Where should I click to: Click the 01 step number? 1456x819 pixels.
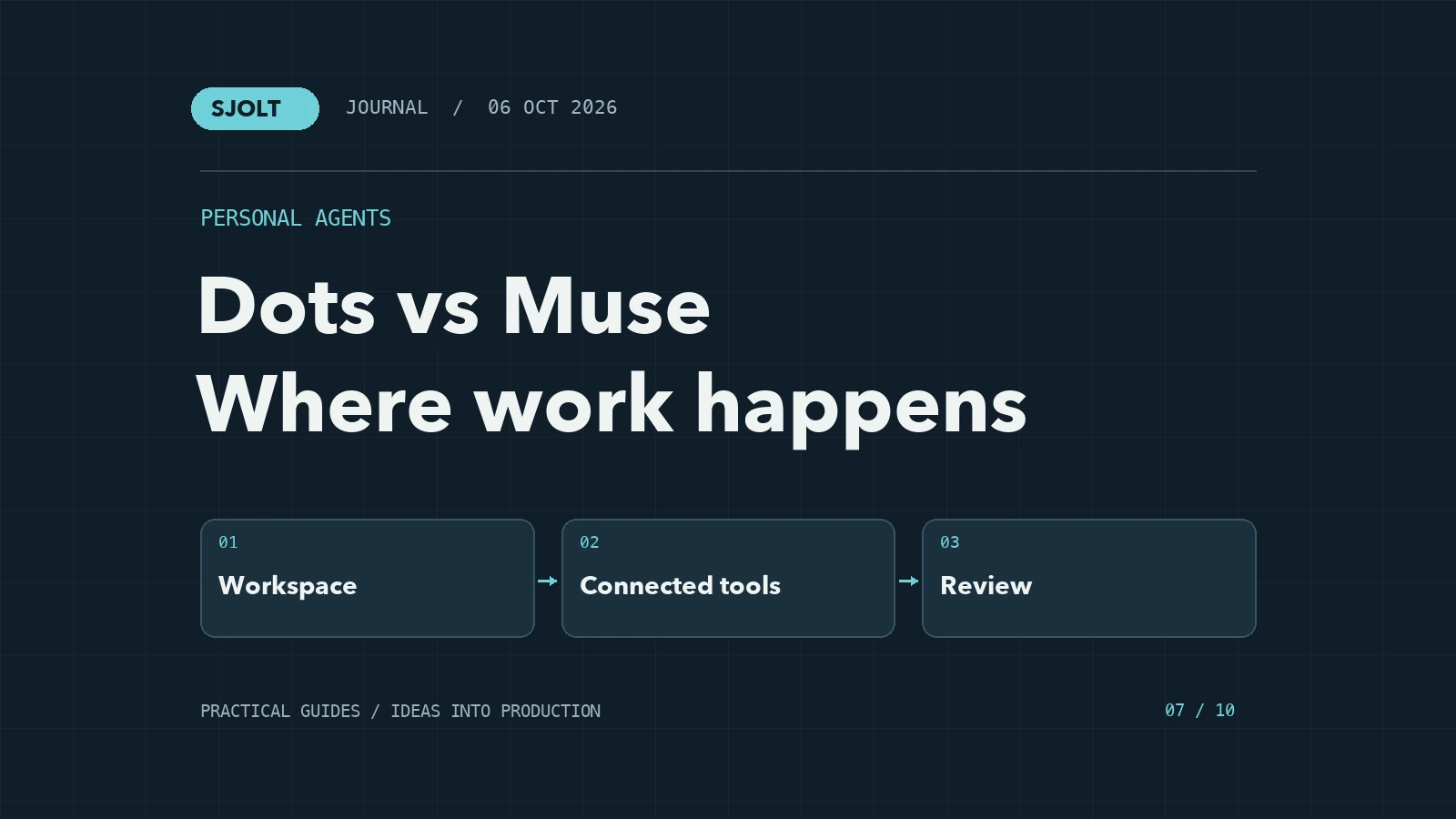coord(228,542)
